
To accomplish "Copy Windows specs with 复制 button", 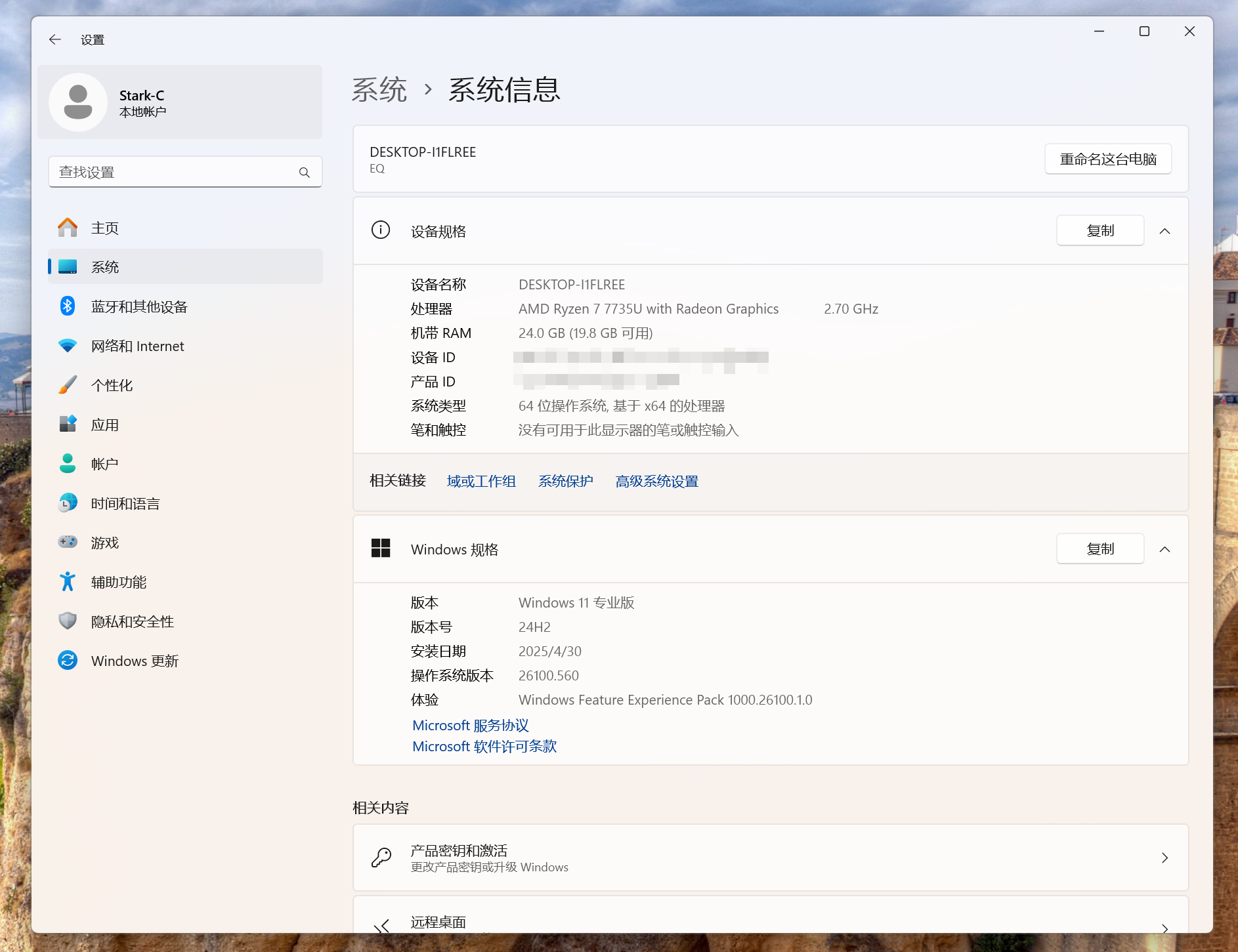I will click(1100, 549).
